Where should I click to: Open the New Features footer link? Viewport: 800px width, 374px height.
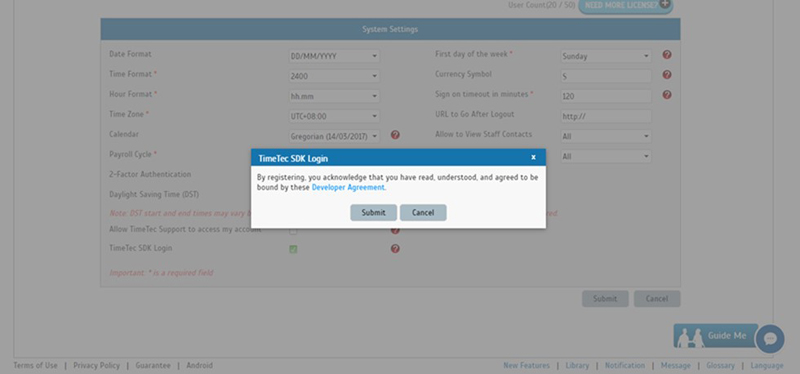[527, 365]
